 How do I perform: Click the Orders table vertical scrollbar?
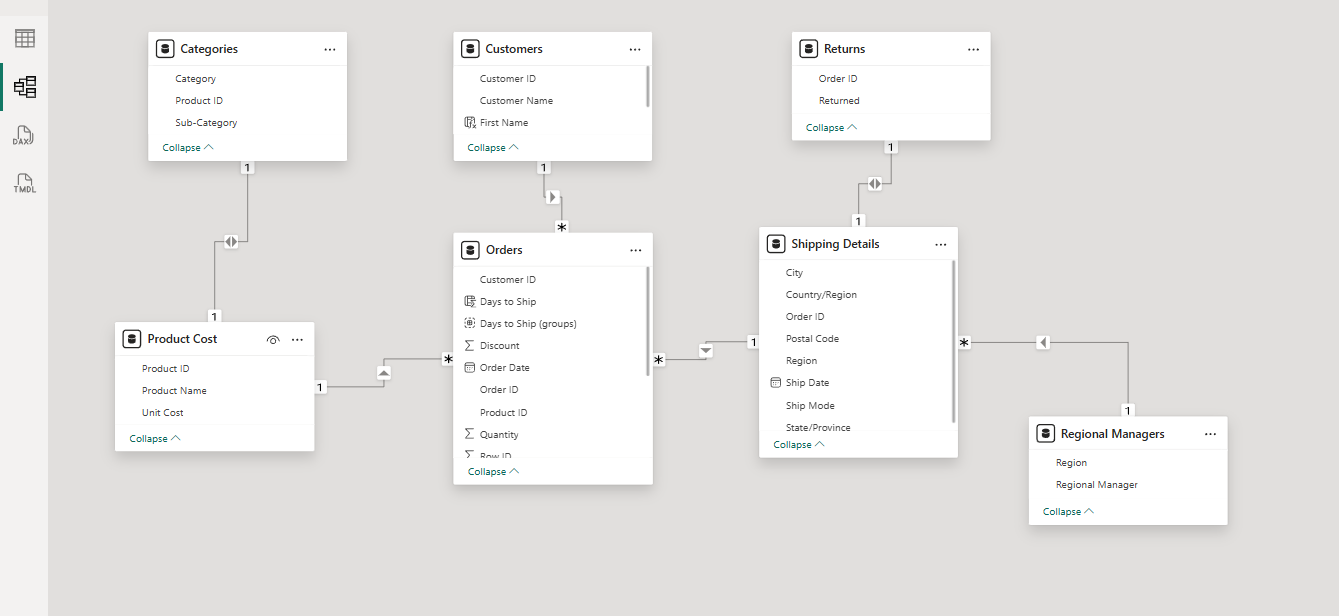point(648,320)
